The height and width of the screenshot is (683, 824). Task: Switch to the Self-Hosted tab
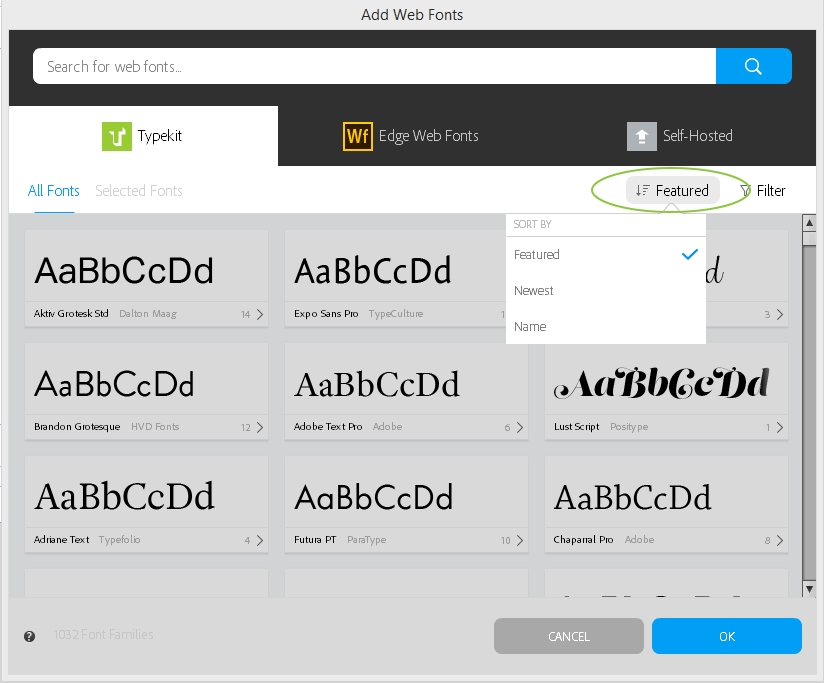coord(681,136)
